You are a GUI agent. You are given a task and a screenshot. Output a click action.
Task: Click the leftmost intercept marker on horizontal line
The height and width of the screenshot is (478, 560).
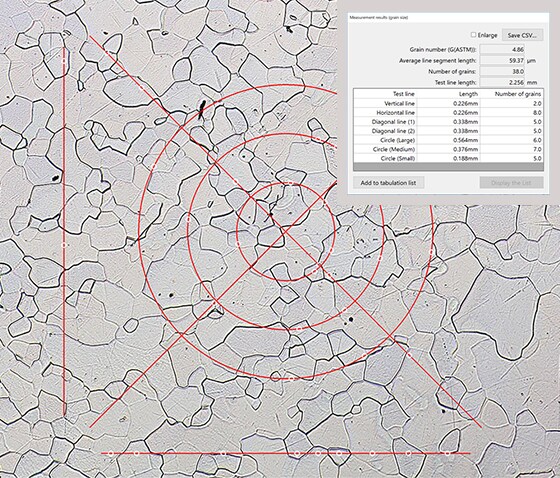click(x=110, y=453)
